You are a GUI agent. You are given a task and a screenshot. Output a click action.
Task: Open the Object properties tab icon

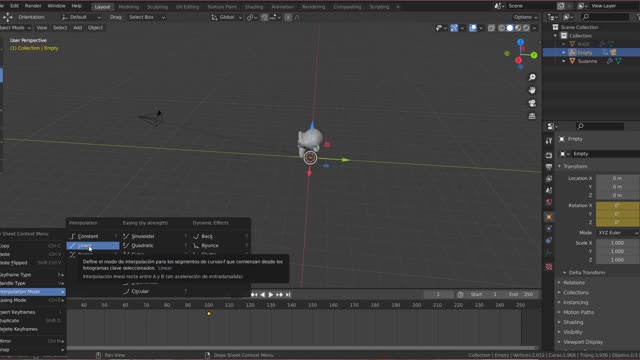click(549, 217)
